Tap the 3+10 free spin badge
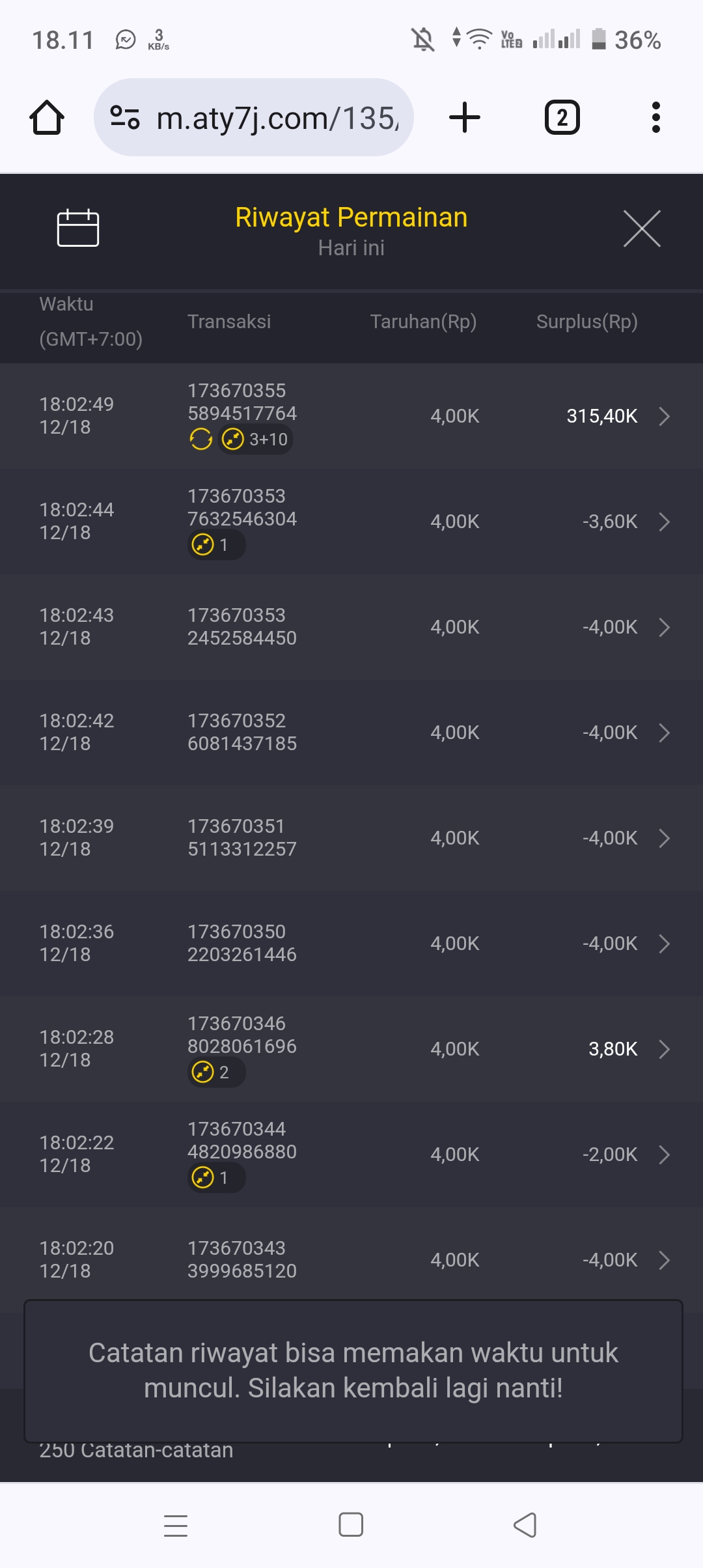 click(256, 440)
